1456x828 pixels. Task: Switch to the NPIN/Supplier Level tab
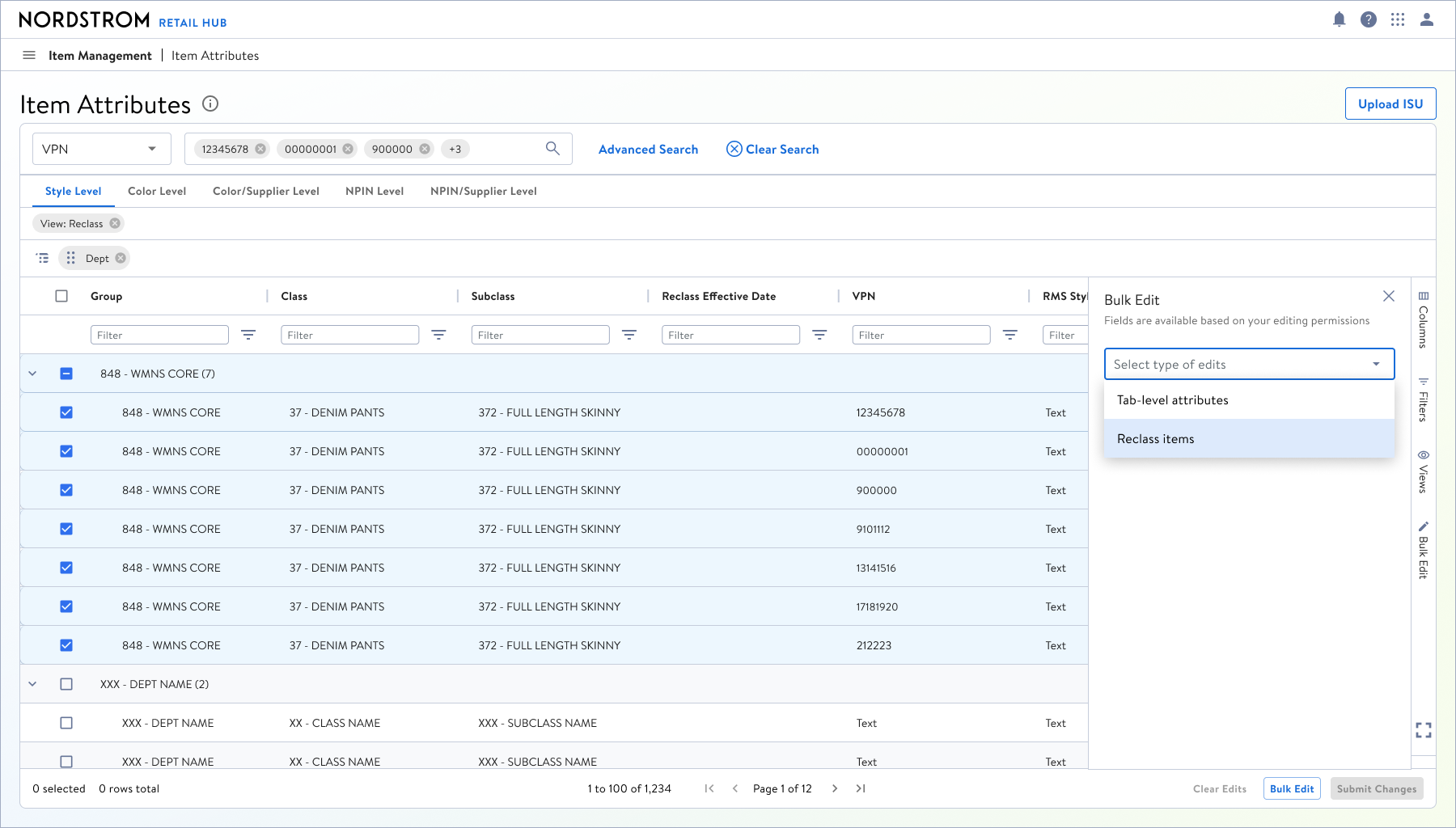484,191
